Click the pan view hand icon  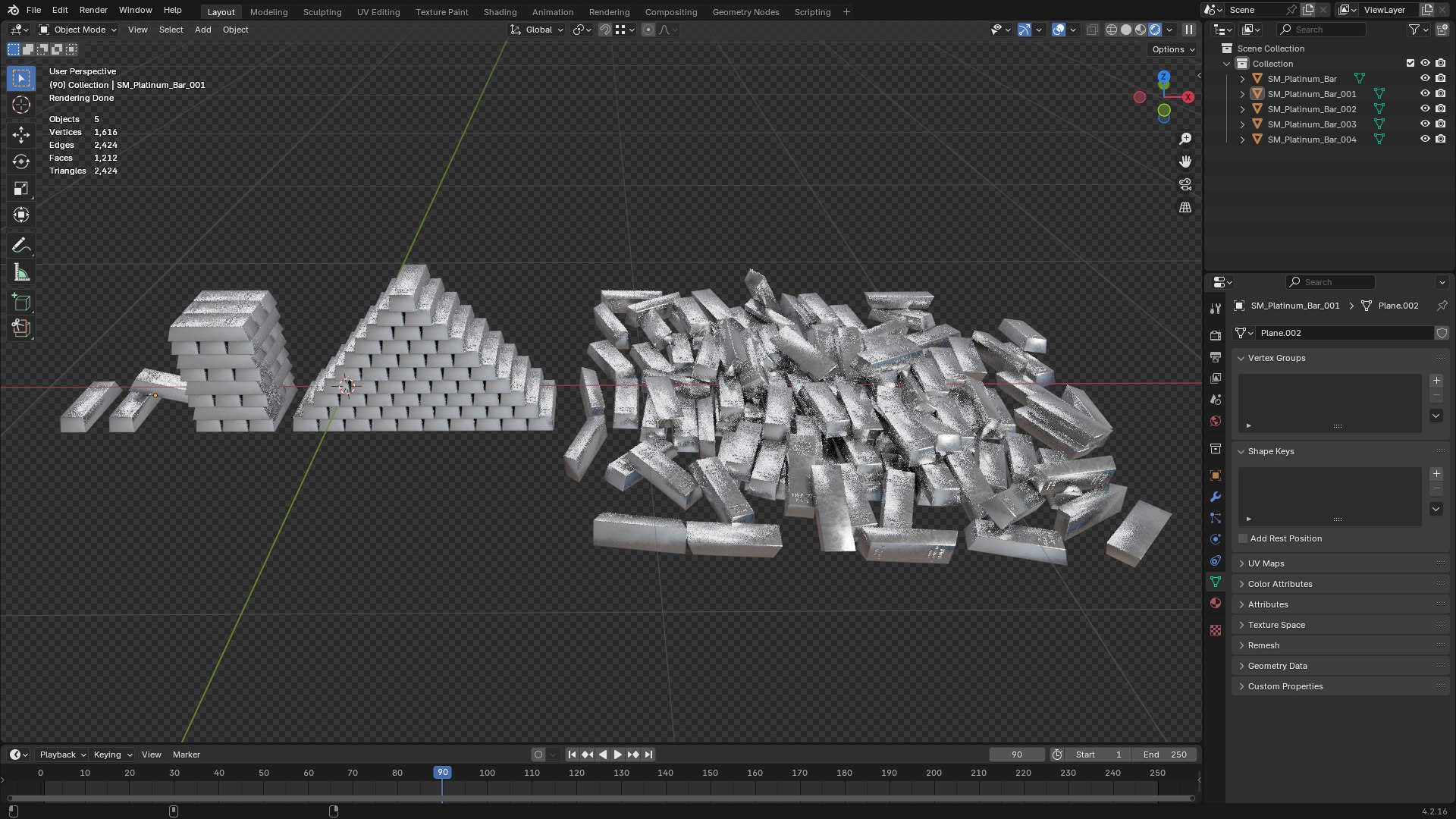[x=1185, y=162]
